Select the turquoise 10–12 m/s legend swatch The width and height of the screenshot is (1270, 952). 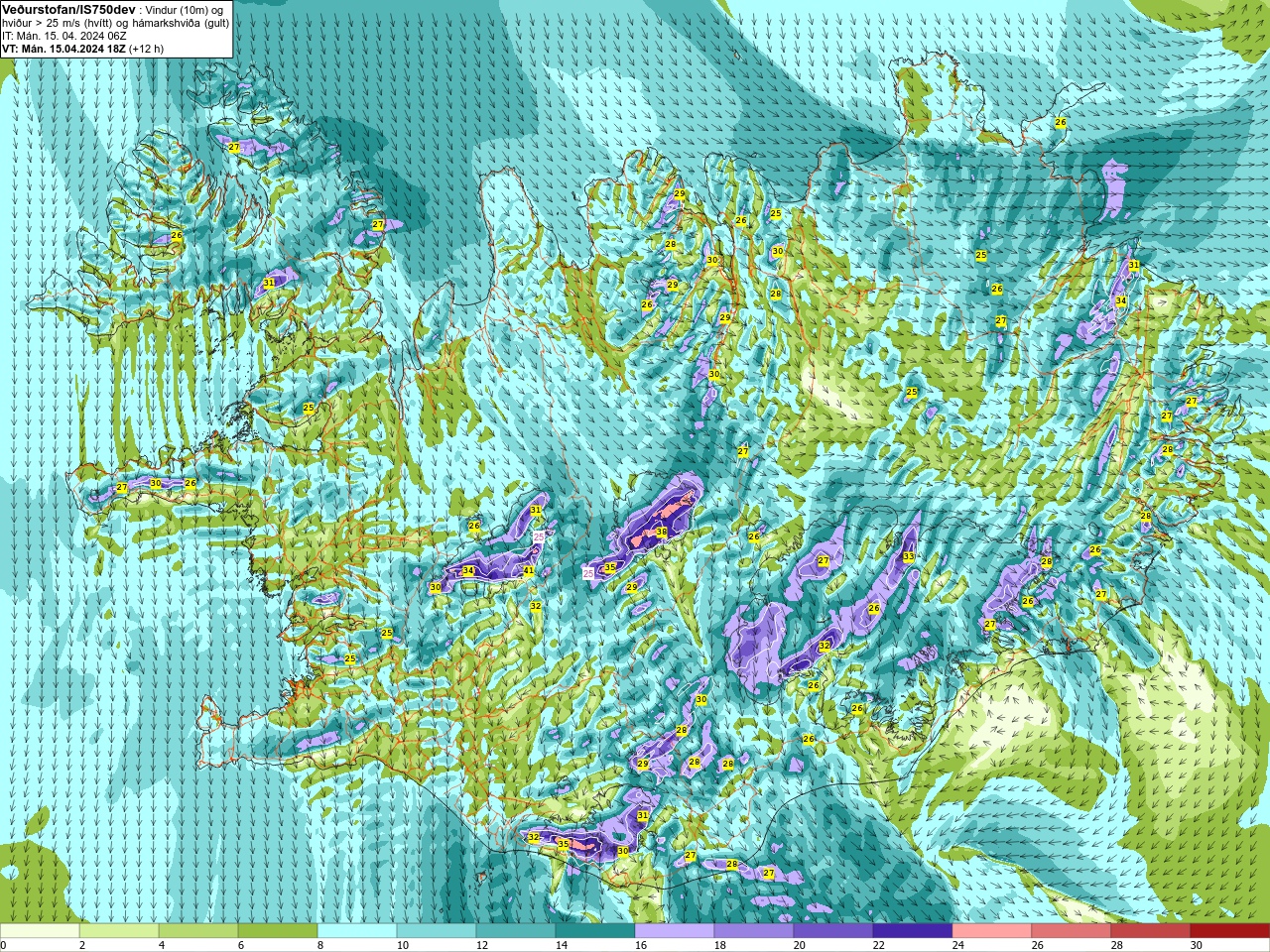click(x=437, y=931)
